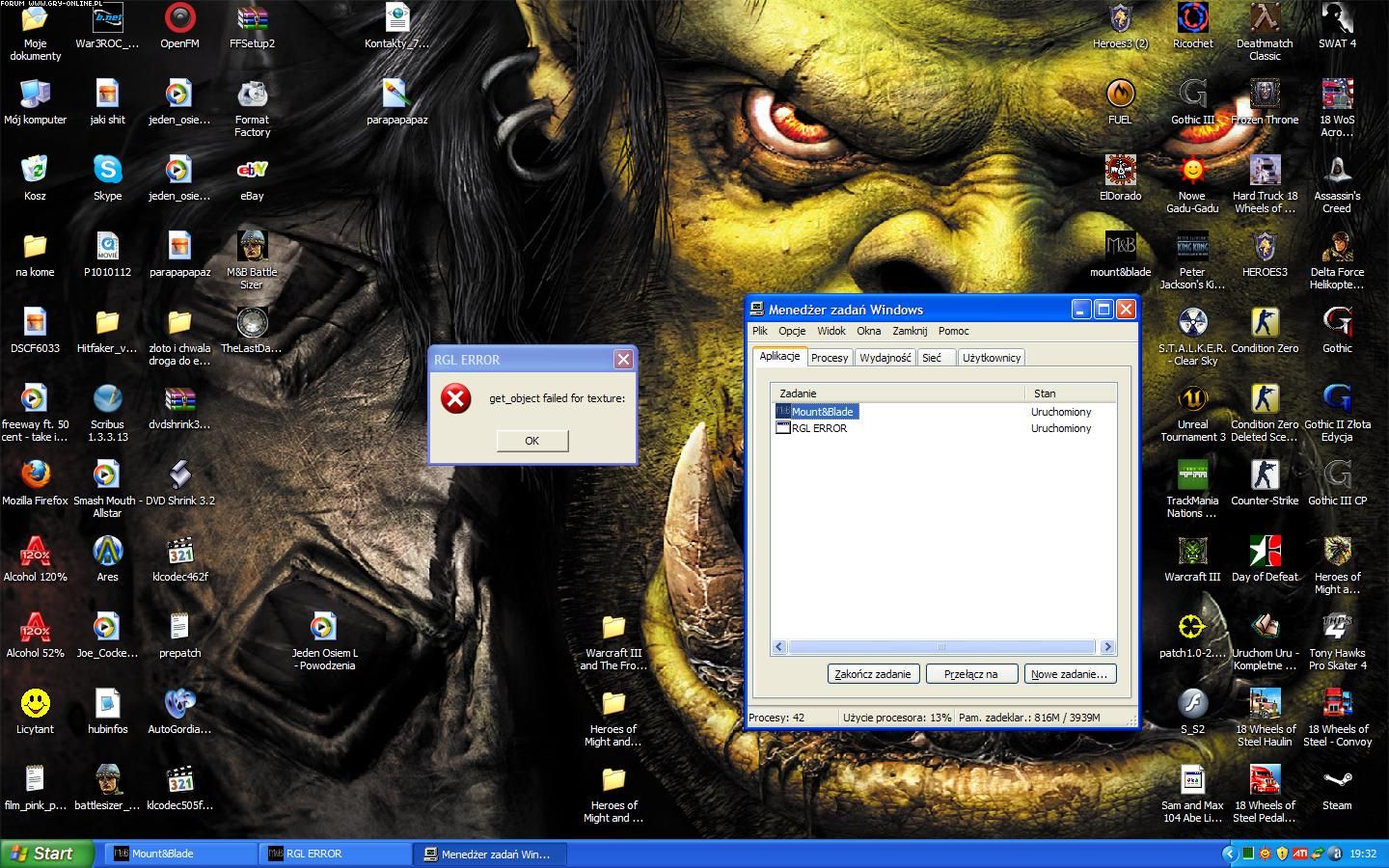Click the Przełącz na button

[x=971, y=674]
